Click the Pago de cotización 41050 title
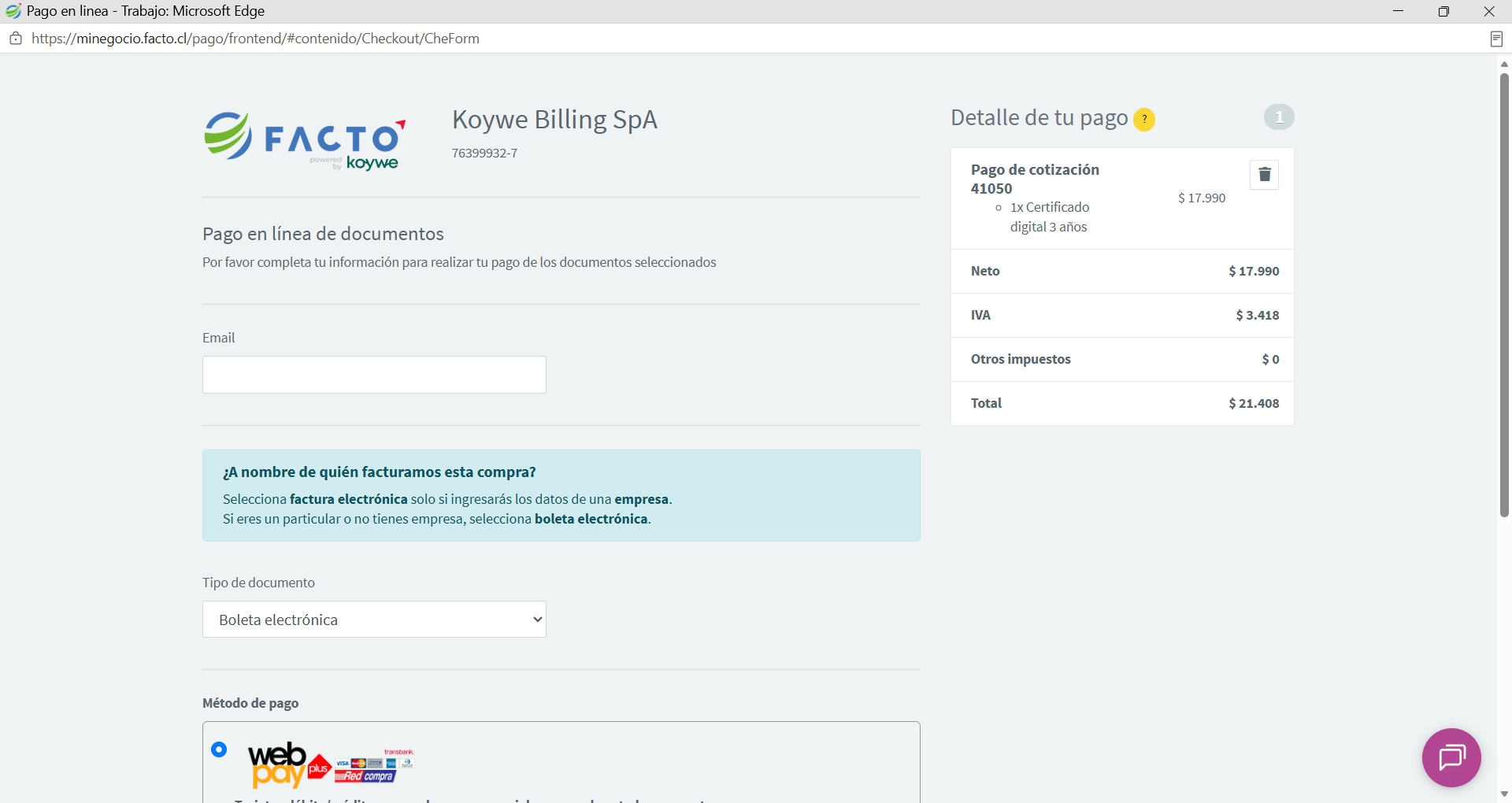The height and width of the screenshot is (803, 1512). pyautogui.click(x=1035, y=179)
